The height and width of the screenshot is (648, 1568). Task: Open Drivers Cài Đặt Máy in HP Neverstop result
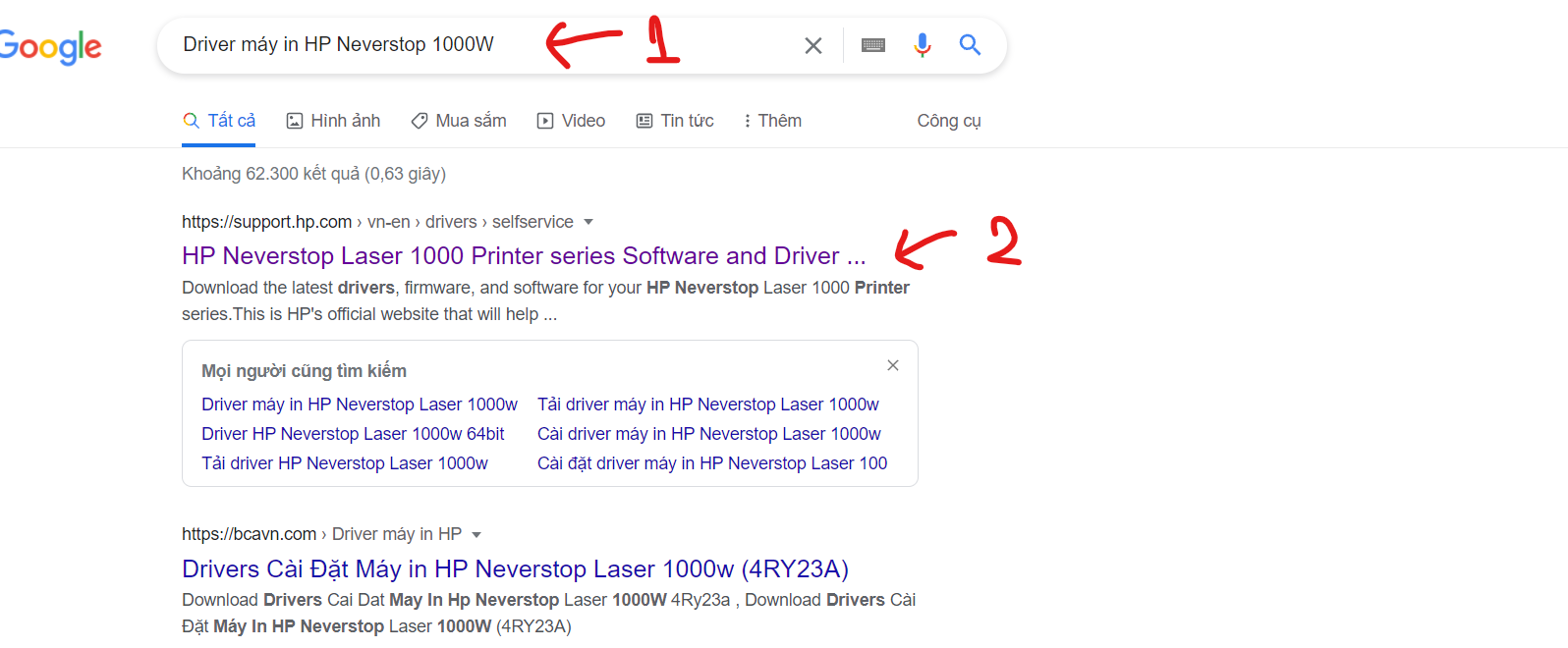tap(515, 568)
